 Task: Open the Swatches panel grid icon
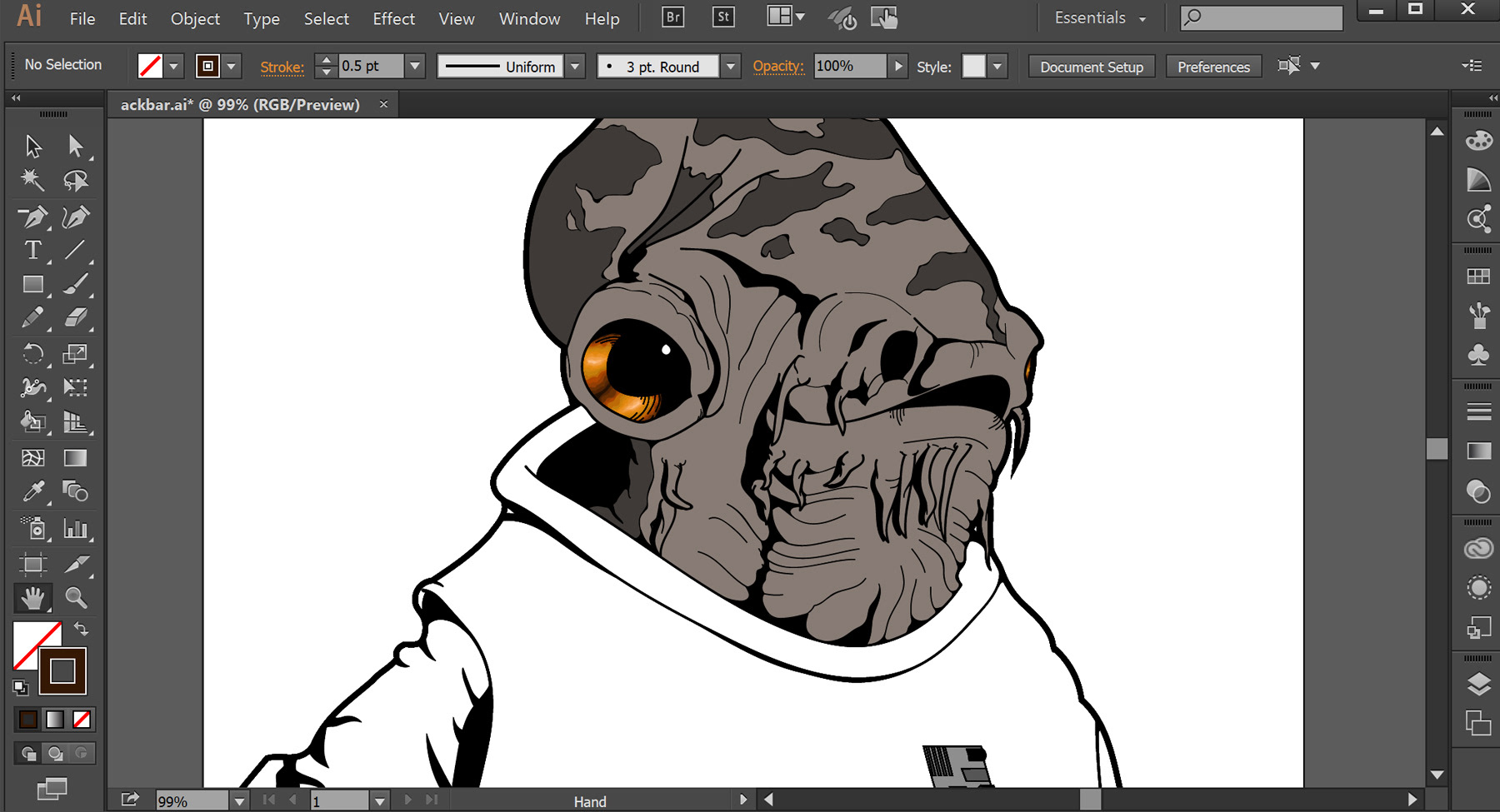(1478, 276)
